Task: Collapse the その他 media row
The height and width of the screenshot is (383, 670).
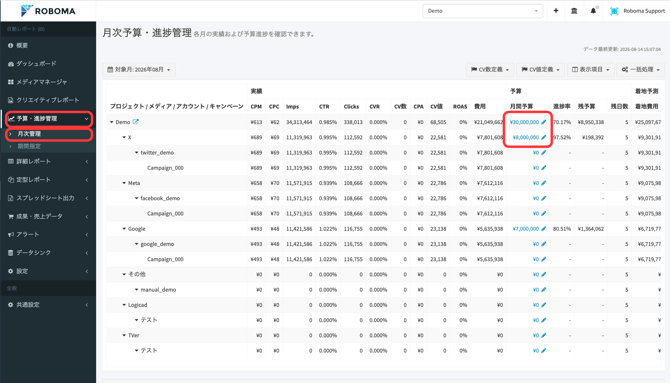Action: pos(124,274)
